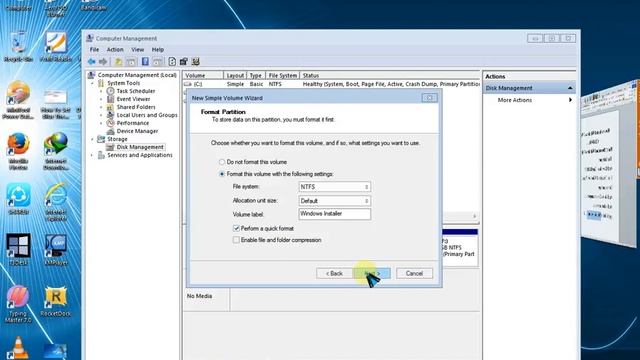This screenshot has width=640, height=360.
Task: Open the File menu
Action: pyautogui.click(x=94, y=49)
